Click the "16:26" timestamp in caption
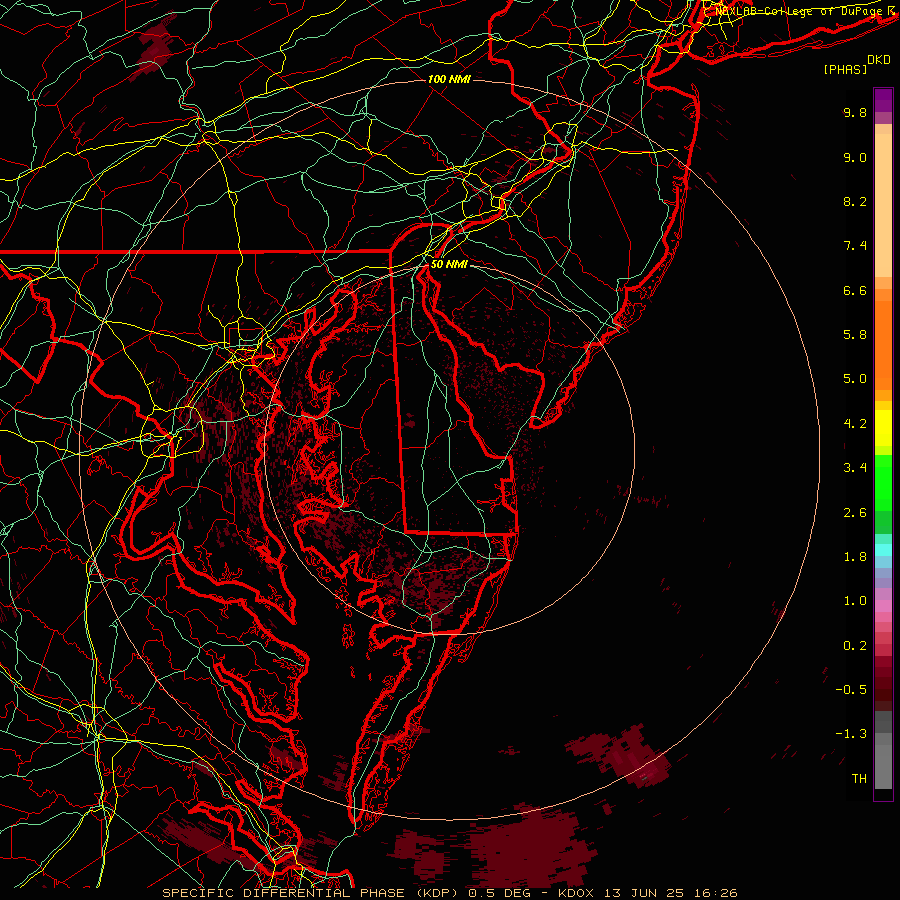The height and width of the screenshot is (900, 900). (717, 893)
